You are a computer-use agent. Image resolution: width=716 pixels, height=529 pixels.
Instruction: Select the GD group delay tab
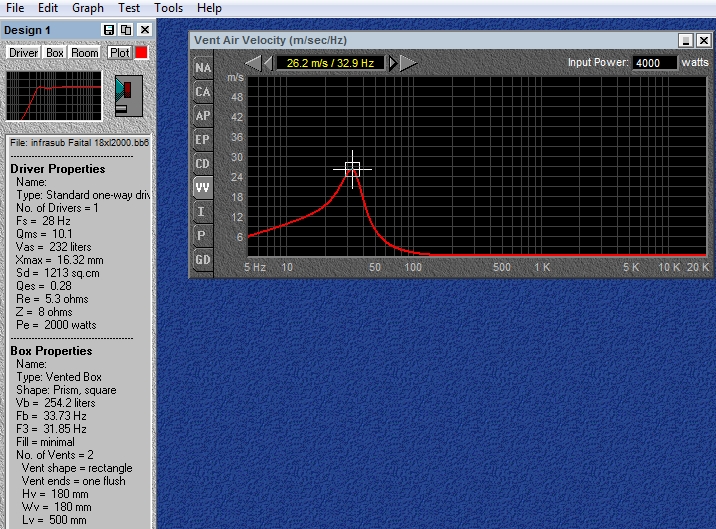203,259
